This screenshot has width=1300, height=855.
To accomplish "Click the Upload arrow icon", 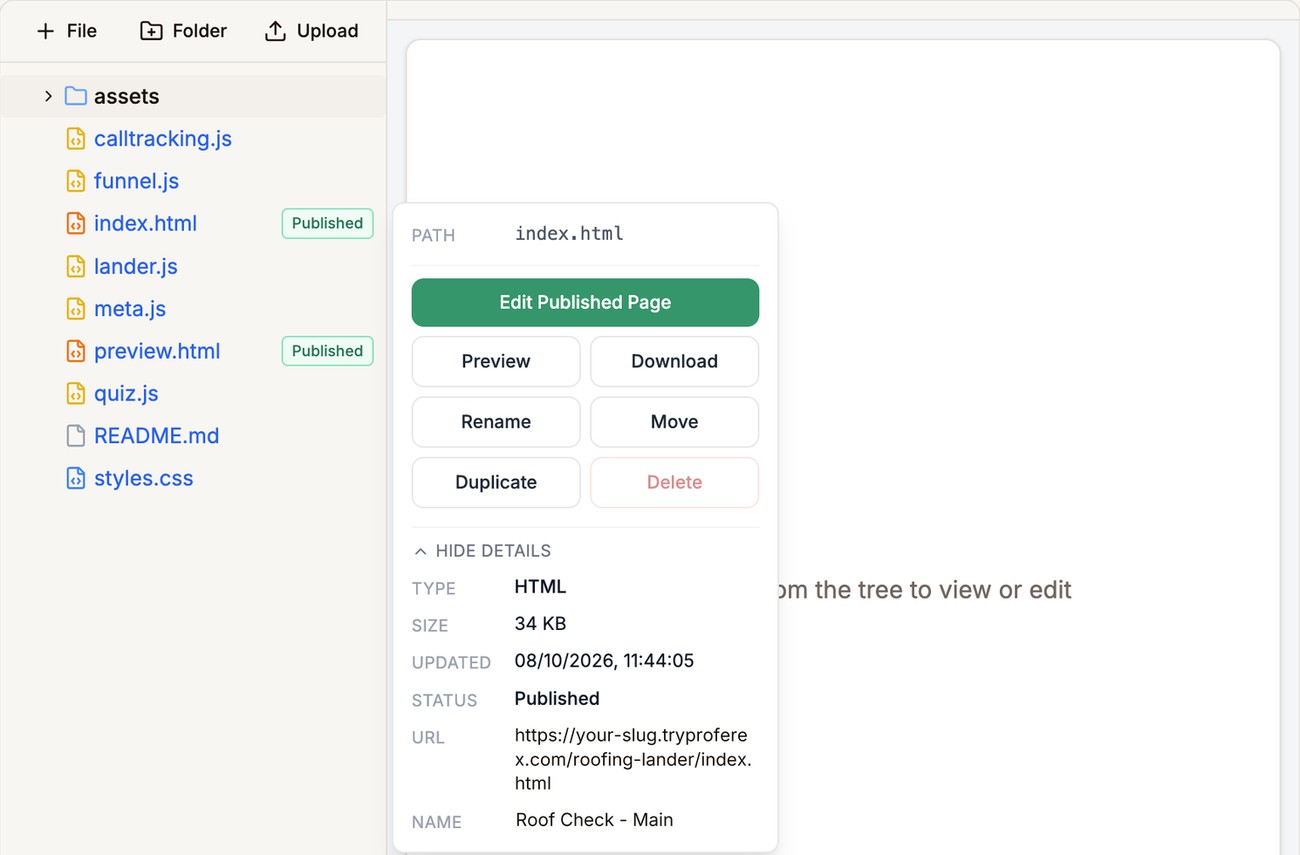I will tap(275, 31).
